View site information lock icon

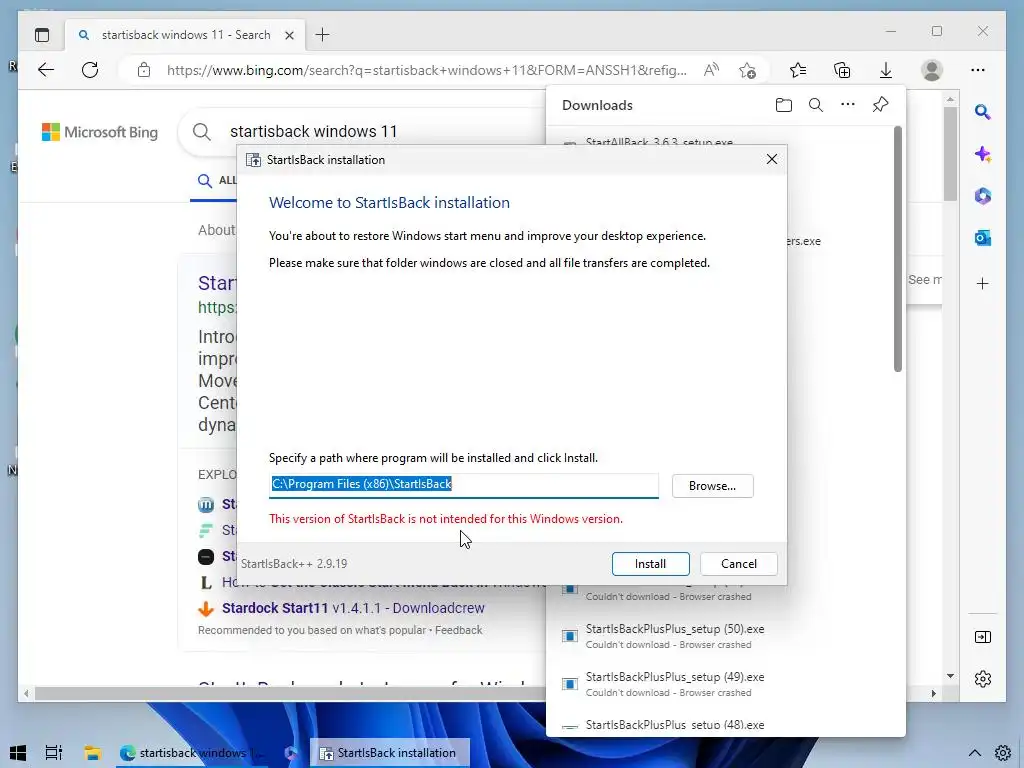coord(144,70)
